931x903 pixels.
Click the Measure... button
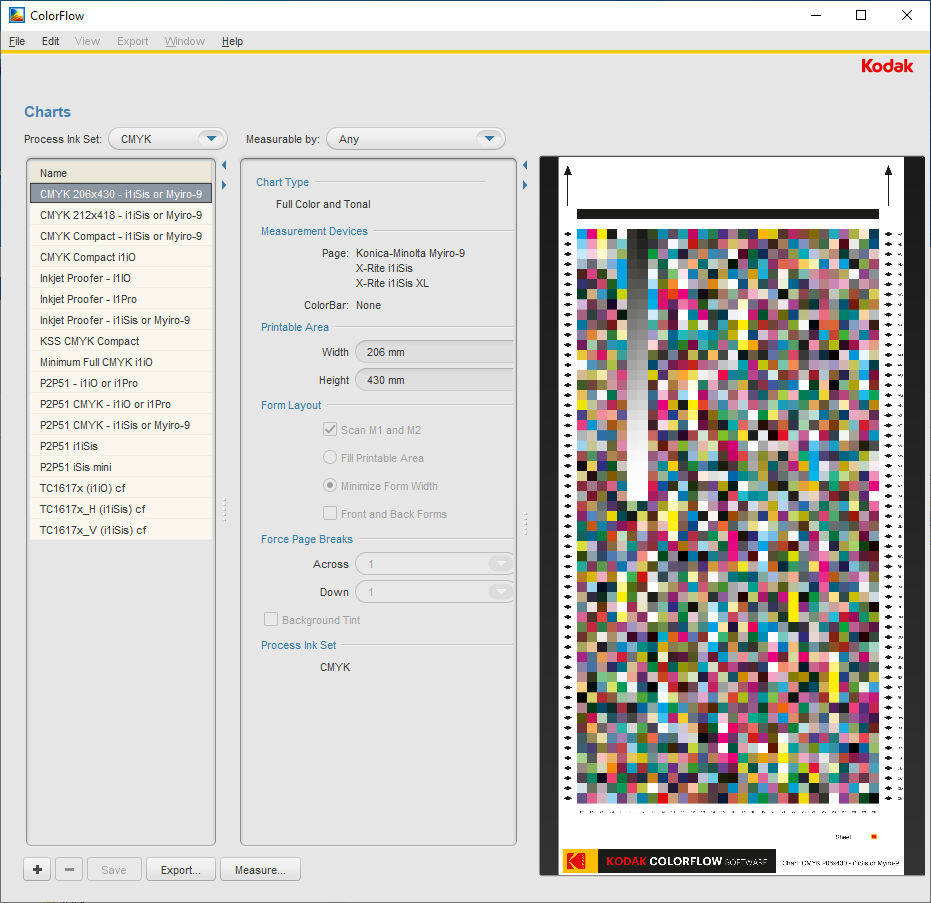260,870
